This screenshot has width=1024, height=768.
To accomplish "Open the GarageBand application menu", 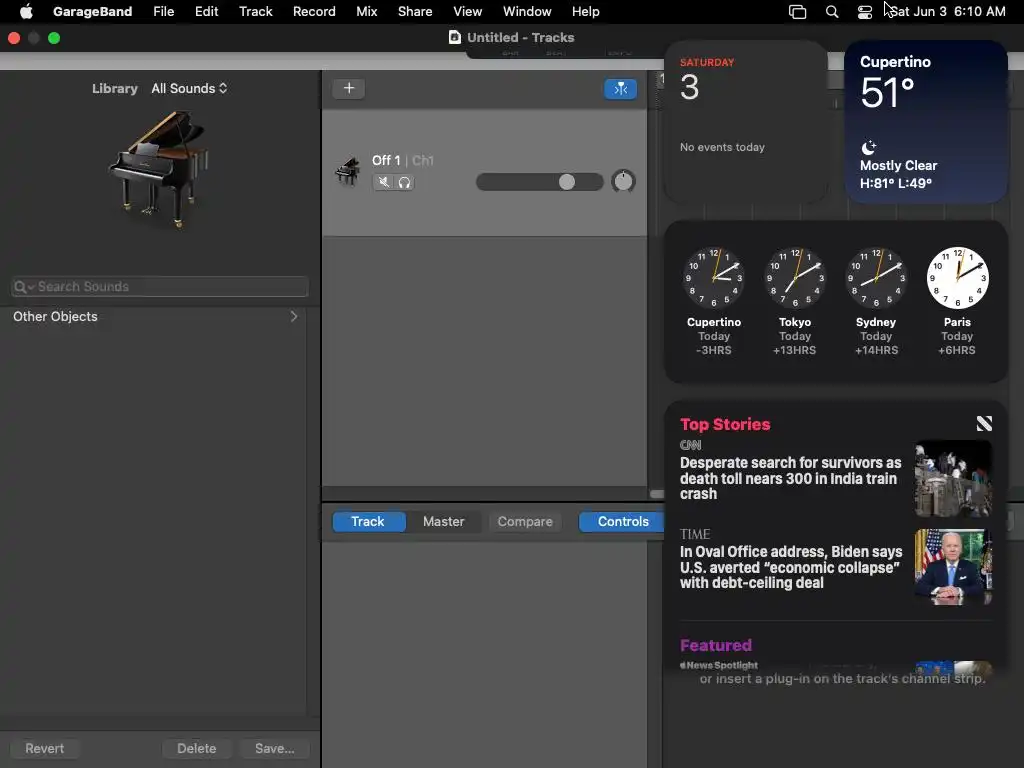I will (x=92, y=11).
